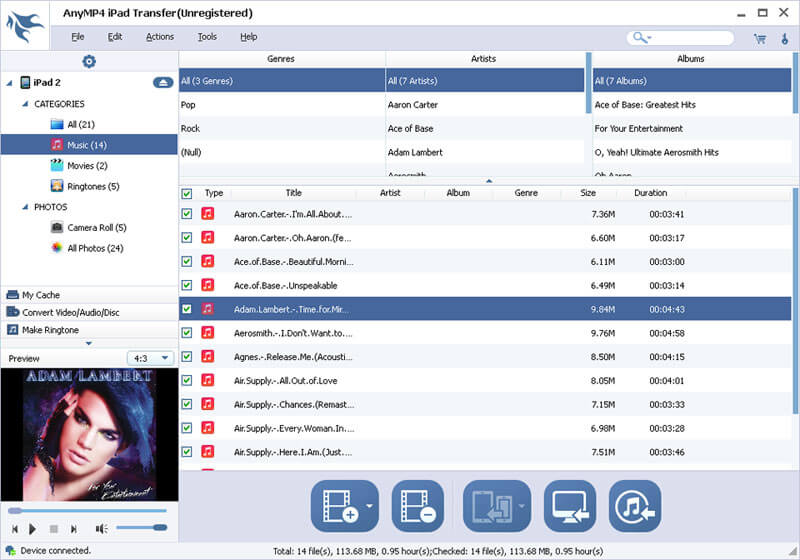Click the search magnifier icon
The image size is (800, 560).
tap(638, 37)
